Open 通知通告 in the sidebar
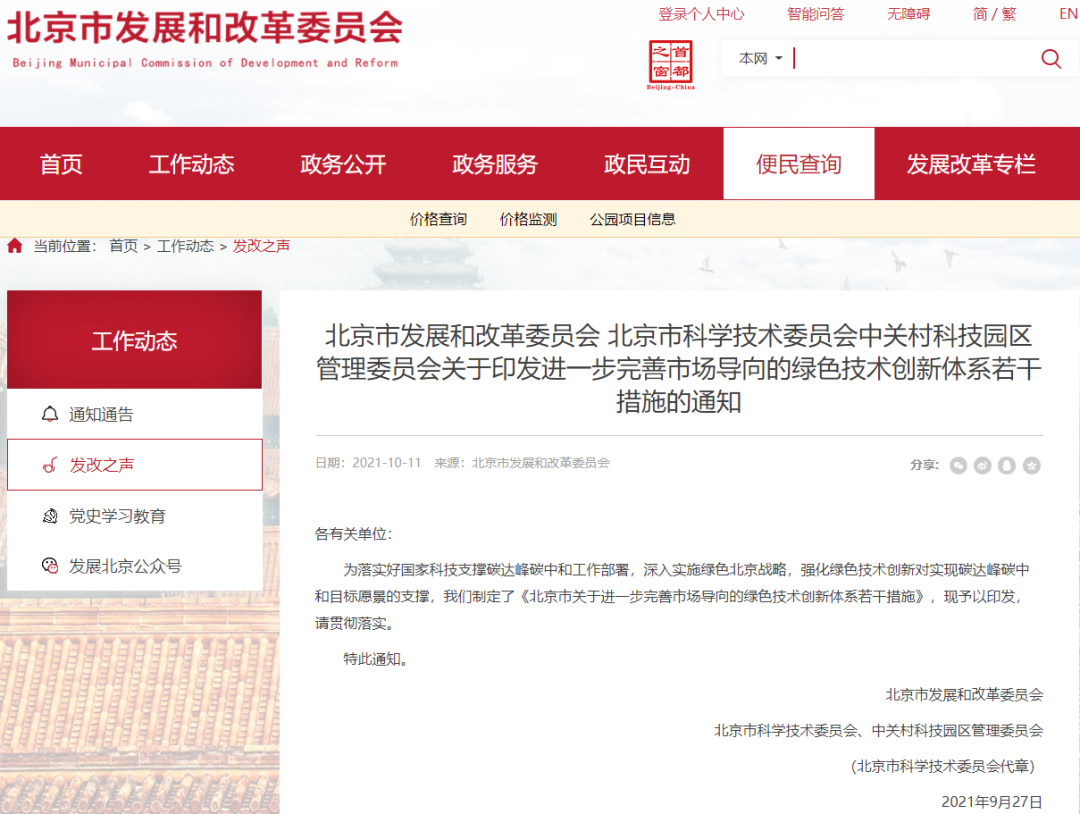Screen dimensions: 1080x814 [101, 414]
